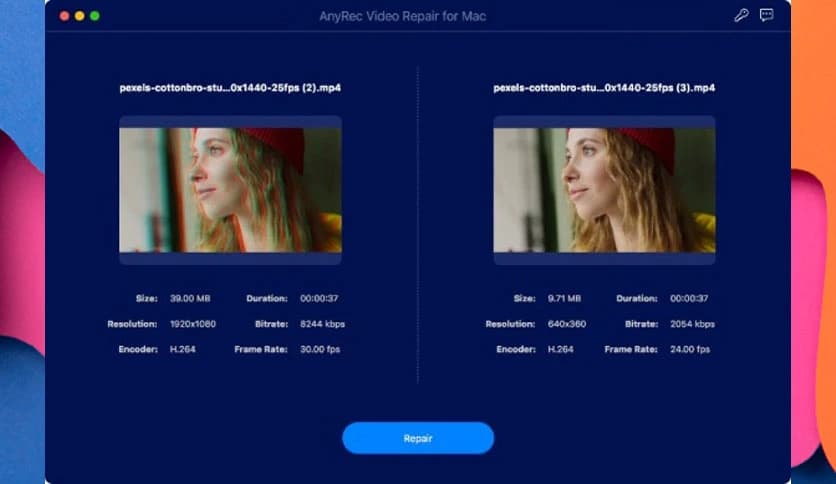The width and height of the screenshot is (836, 484).
Task: Maximize the window with the green button
Action: click(x=95, y=16)
